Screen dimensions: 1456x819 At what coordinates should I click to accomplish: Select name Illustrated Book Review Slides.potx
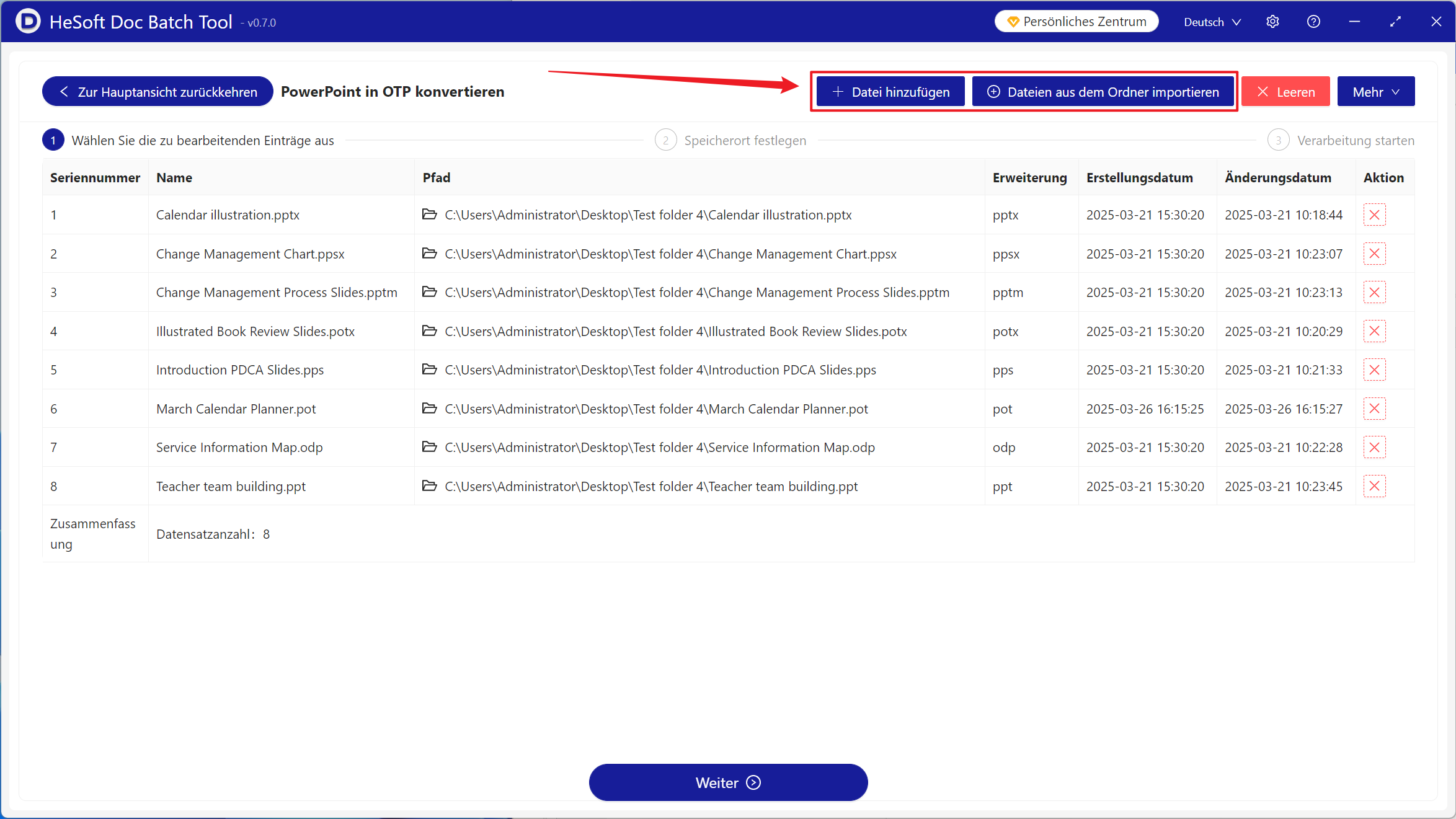click(x=255, y=332)
